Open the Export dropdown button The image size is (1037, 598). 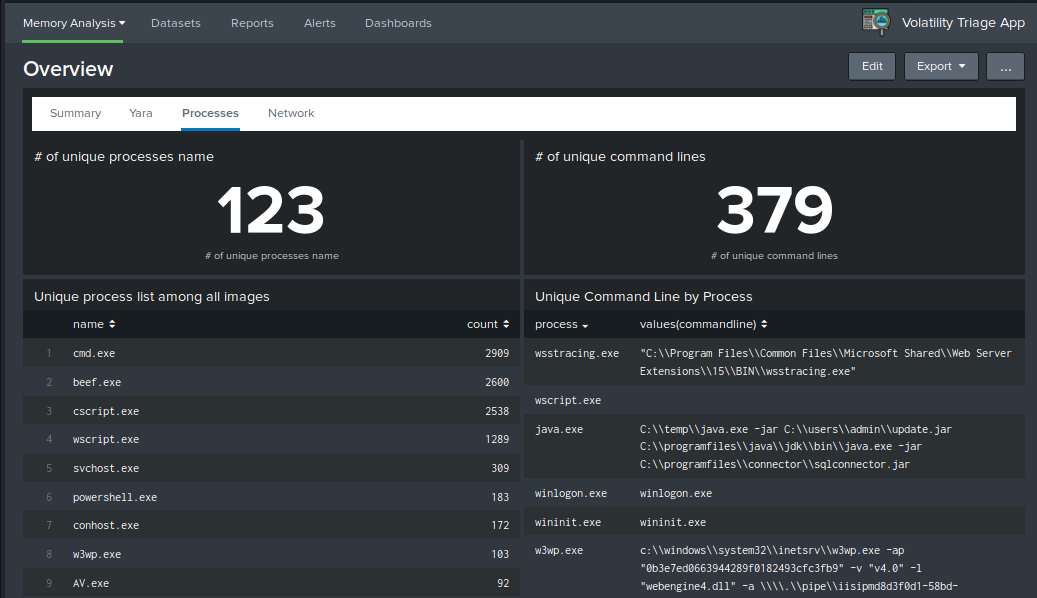click(x=941, y=66)
